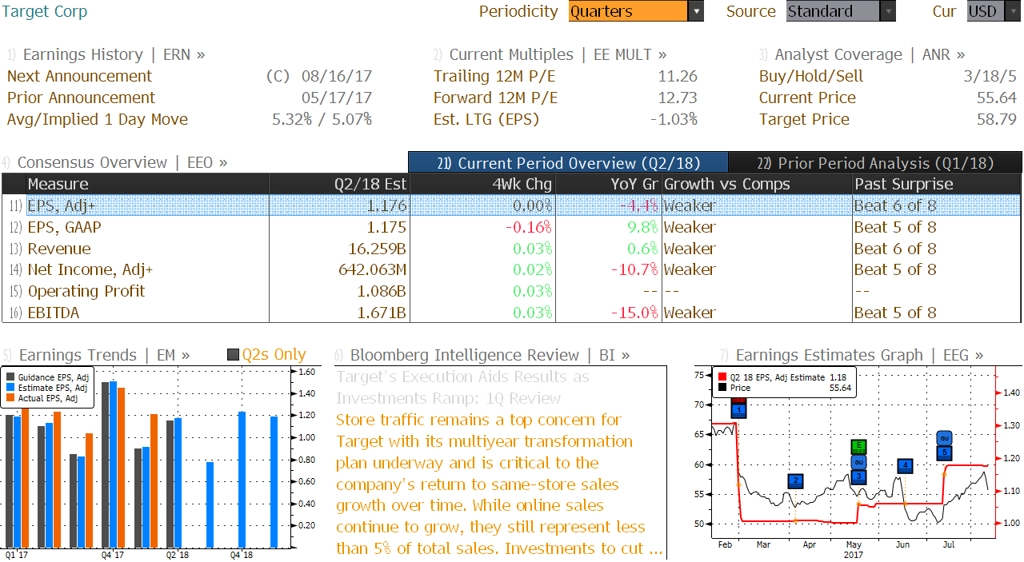Select the Net Income, Adj+ row
1024x562 pixels.
pos(511,270)
